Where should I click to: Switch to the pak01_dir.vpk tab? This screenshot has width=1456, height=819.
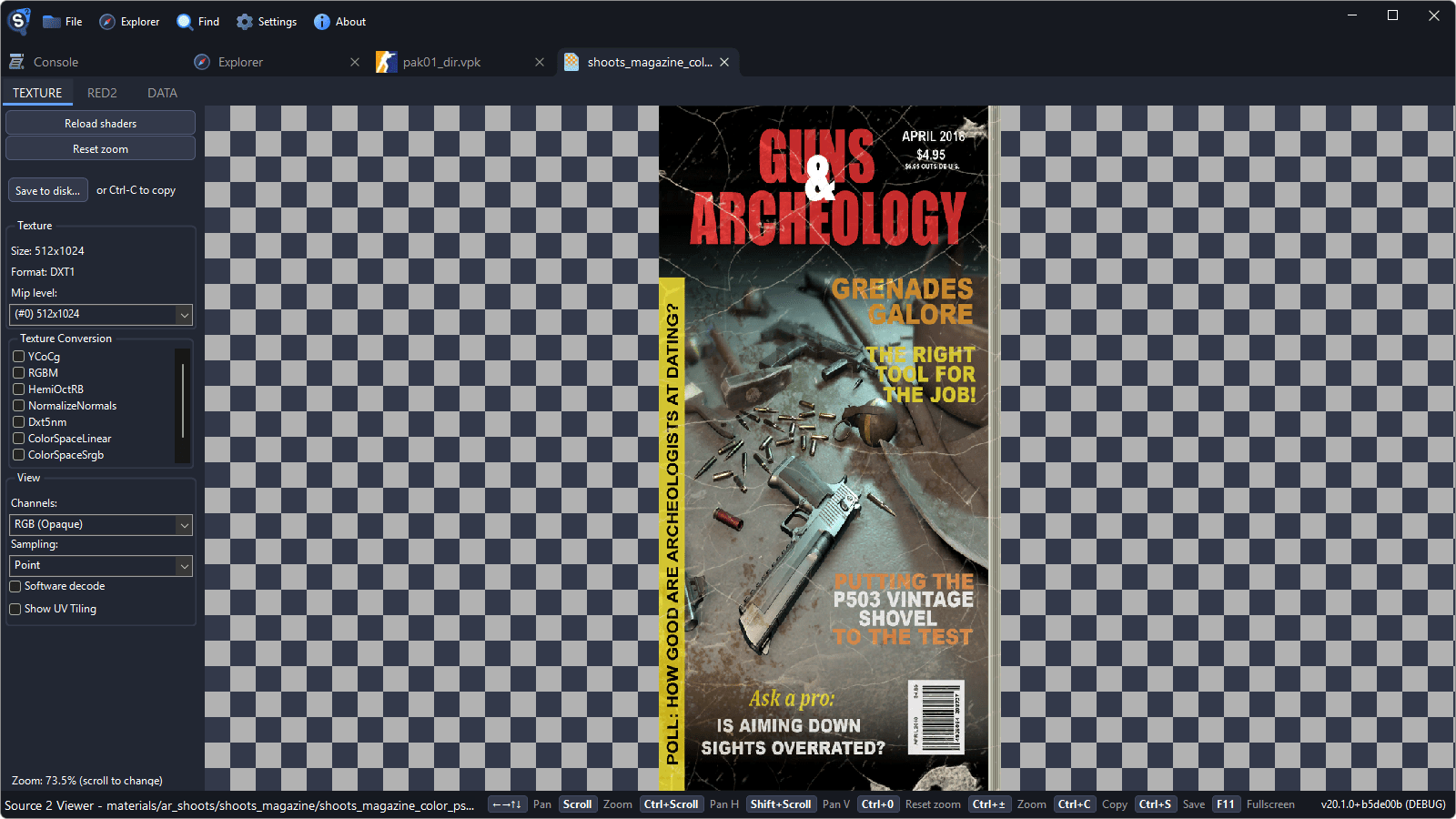click(461, 62)
